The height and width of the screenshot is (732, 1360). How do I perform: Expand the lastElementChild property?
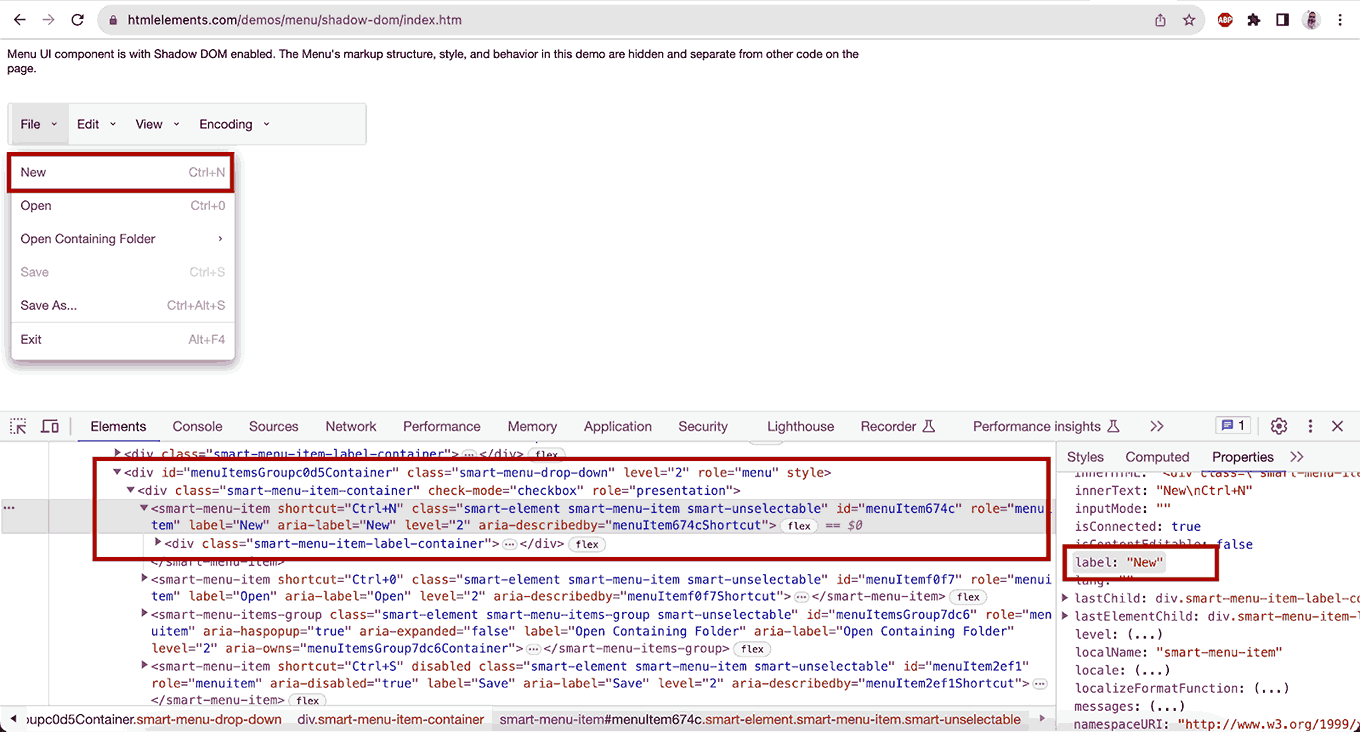[x=1065, y=616]
